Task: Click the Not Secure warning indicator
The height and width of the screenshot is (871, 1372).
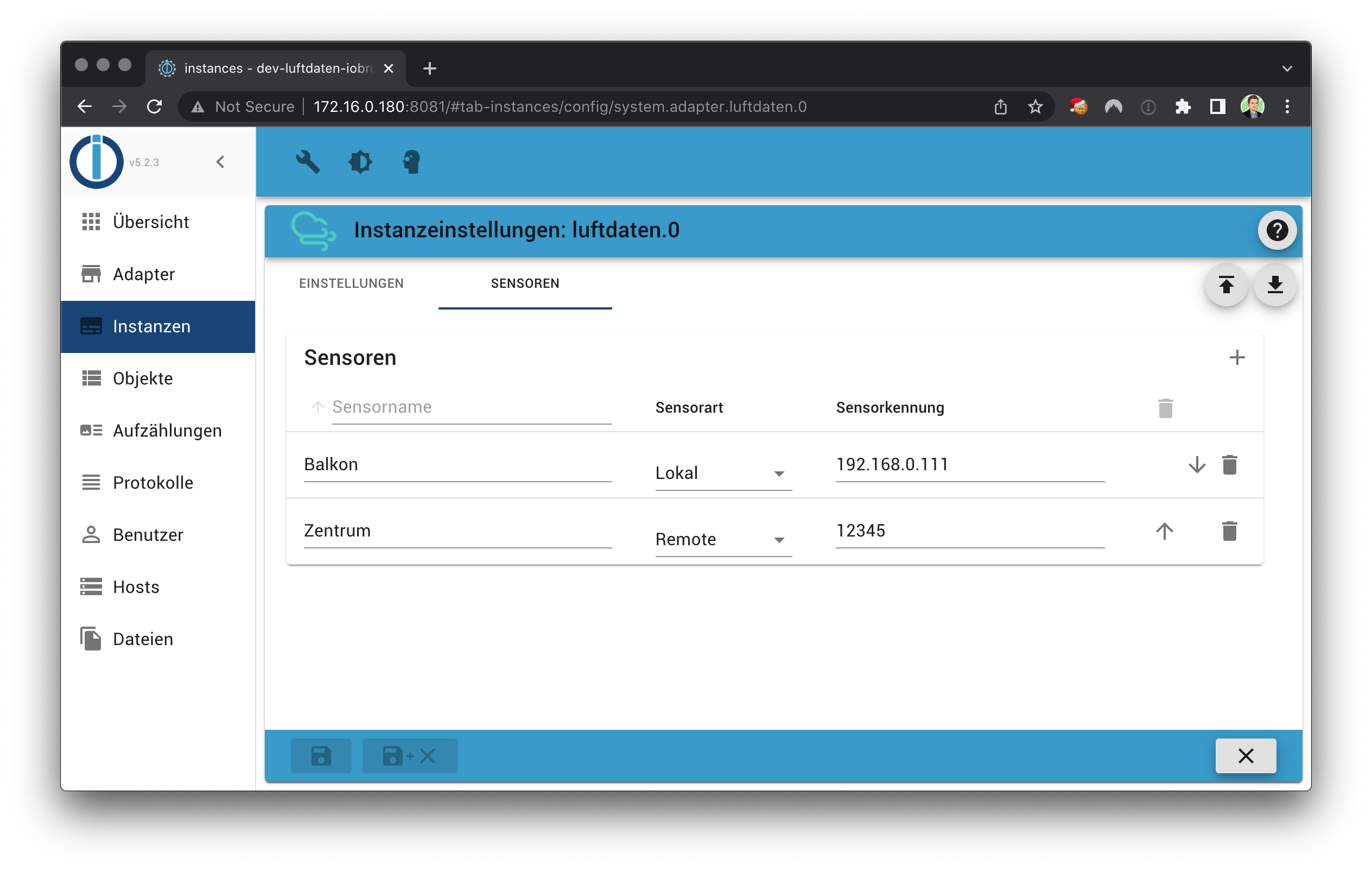Action: tap(243, 106)
